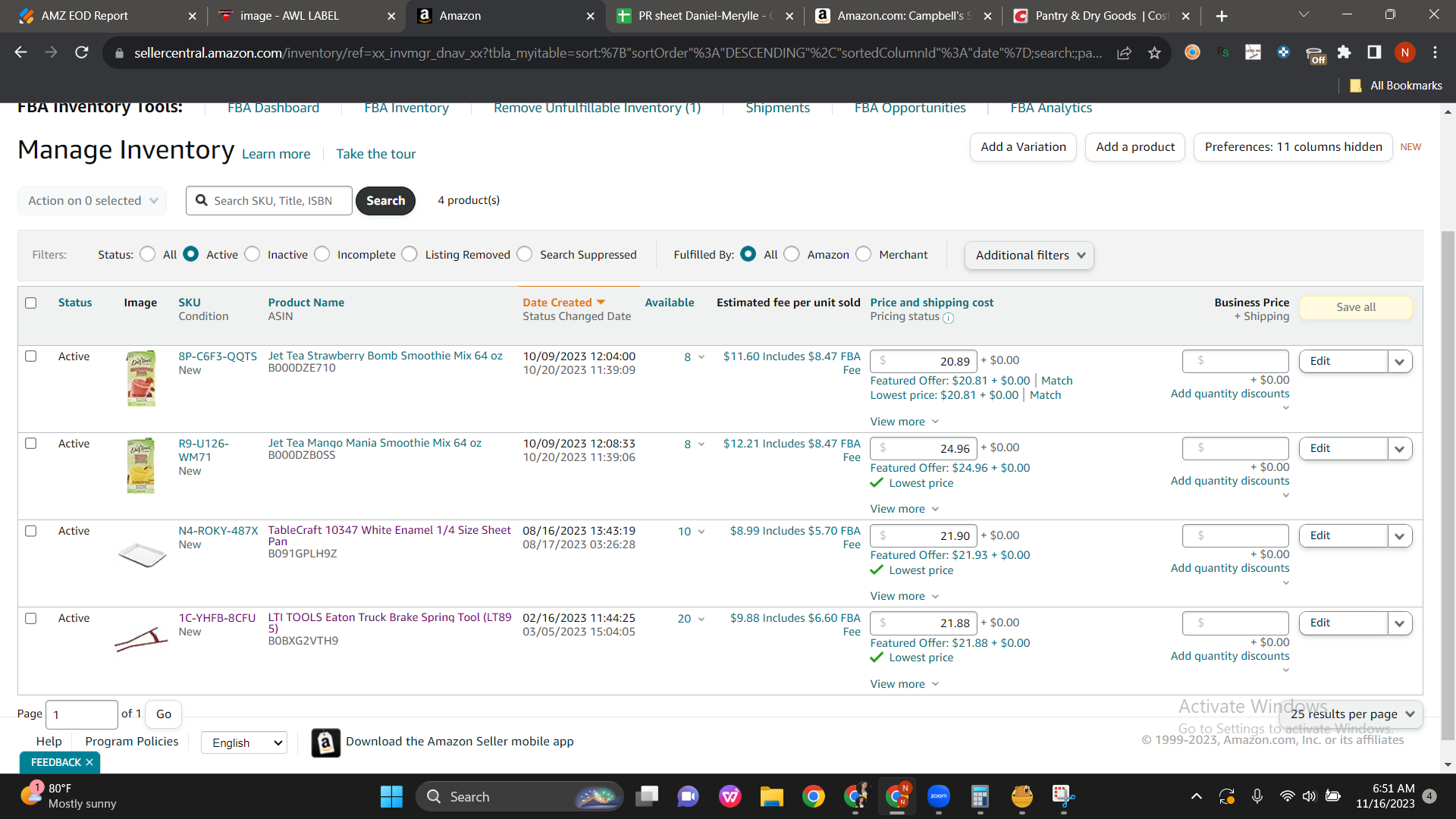Expand View more for LTI TOOLS
The image size is (1456, 819).
pos(905,684)
